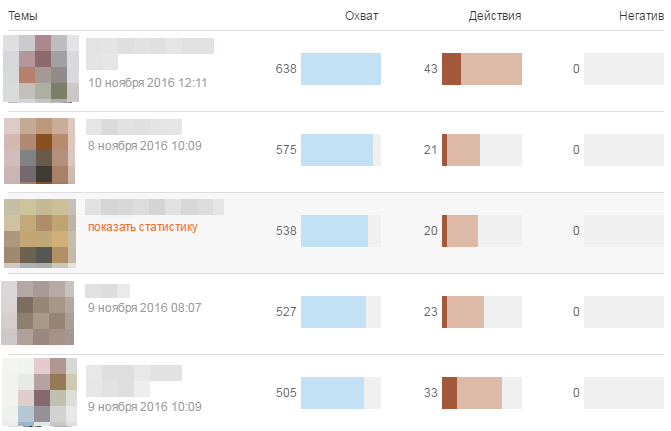
Task: Click the date 9 ноября 2016 08:07
Action: click(x=144, y=308)
